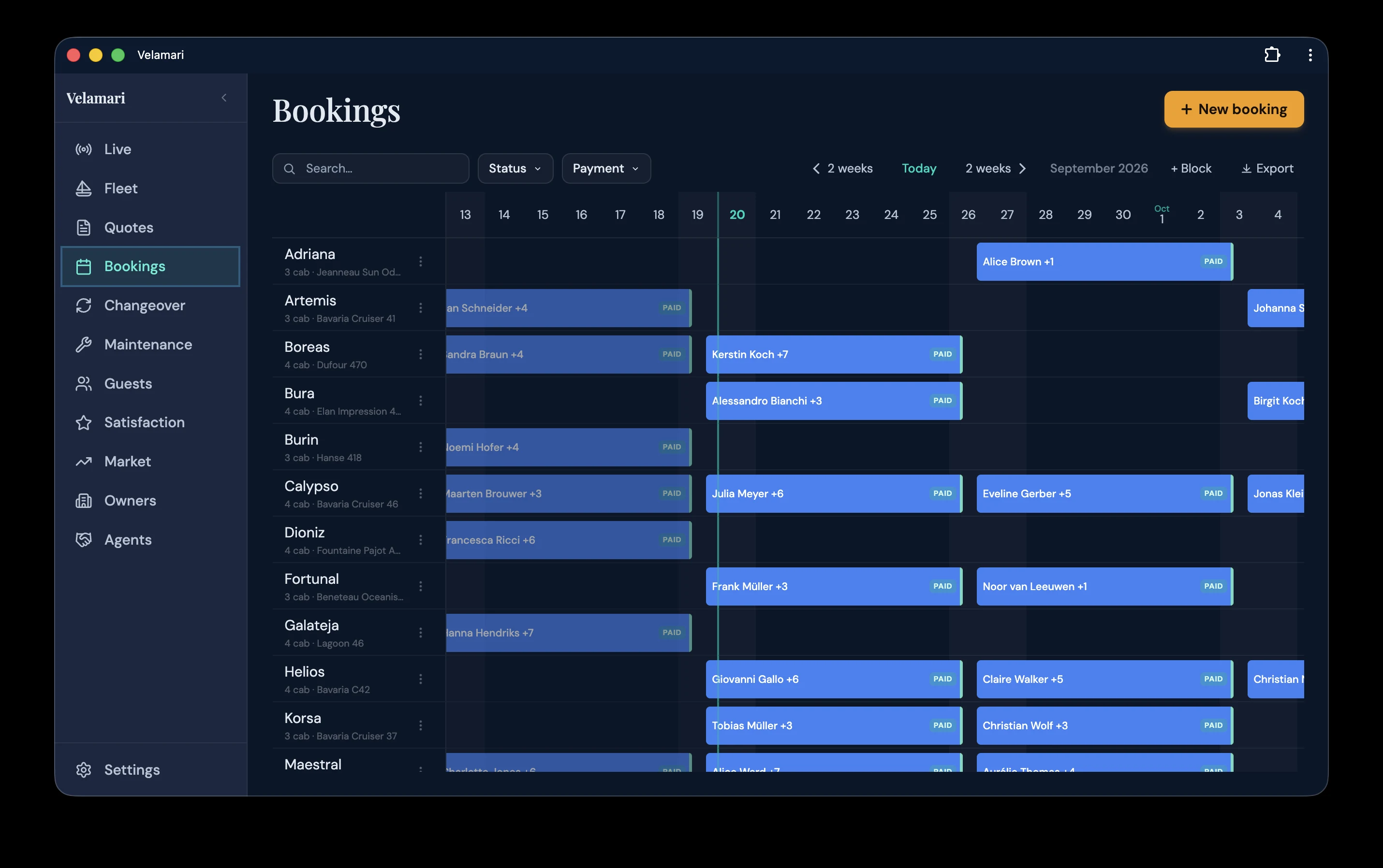Viewport: 1383px width, 868px height.
Task: Open Dioniz row options menu
Action: coord(420,540)
